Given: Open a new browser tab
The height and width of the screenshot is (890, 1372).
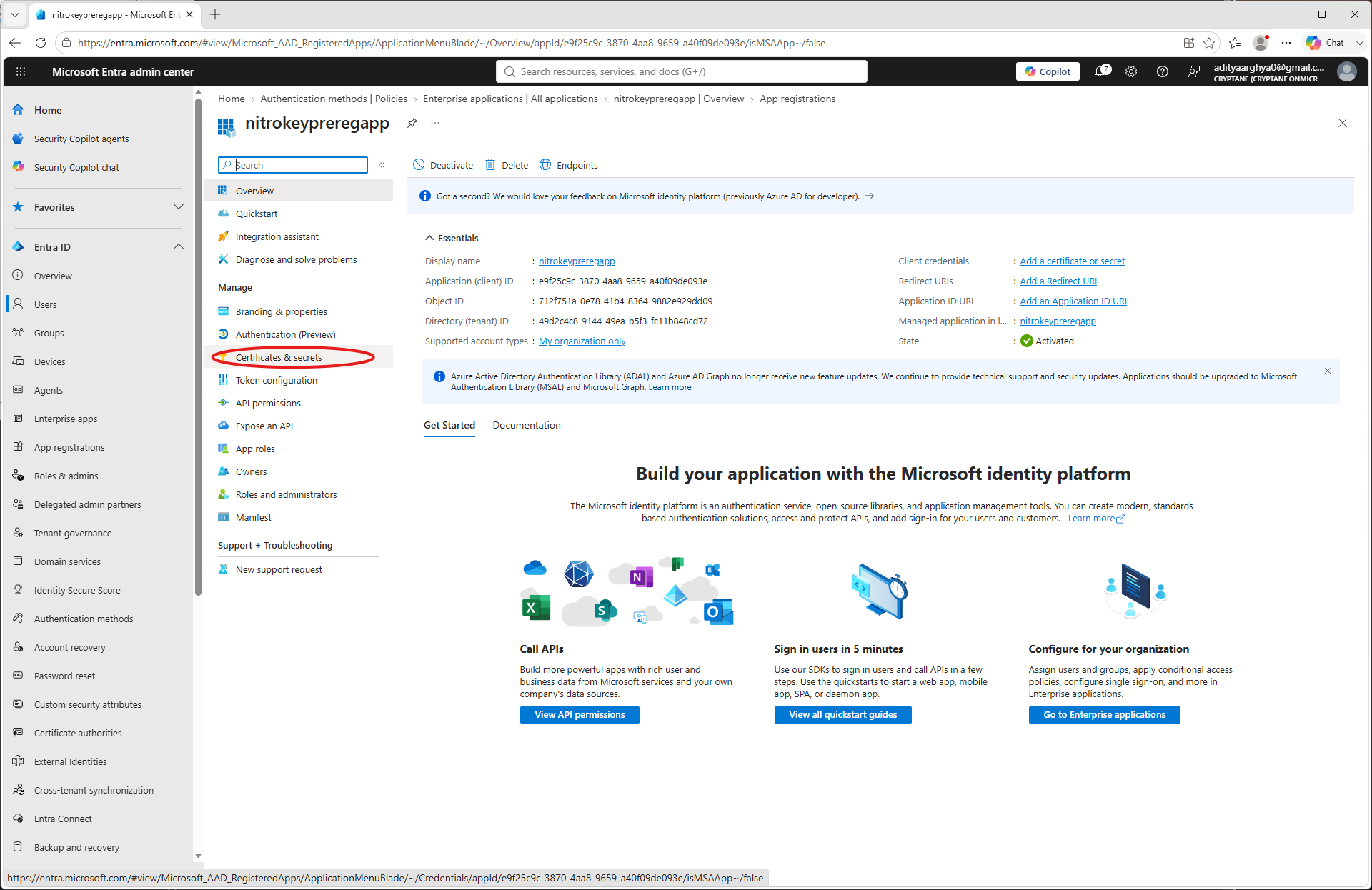Looking at the screenshot, I should [215, 14].
